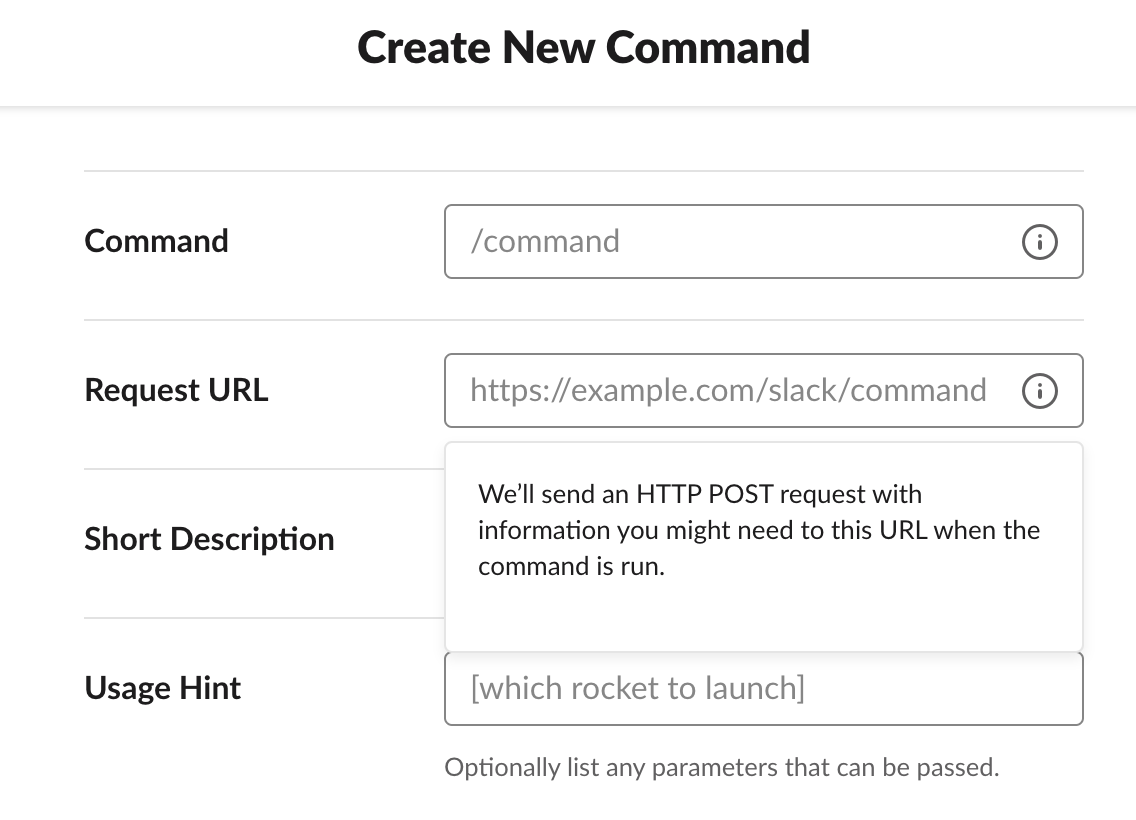
Task: Focus the Request URL input field
Action: [x=764, y=390]
